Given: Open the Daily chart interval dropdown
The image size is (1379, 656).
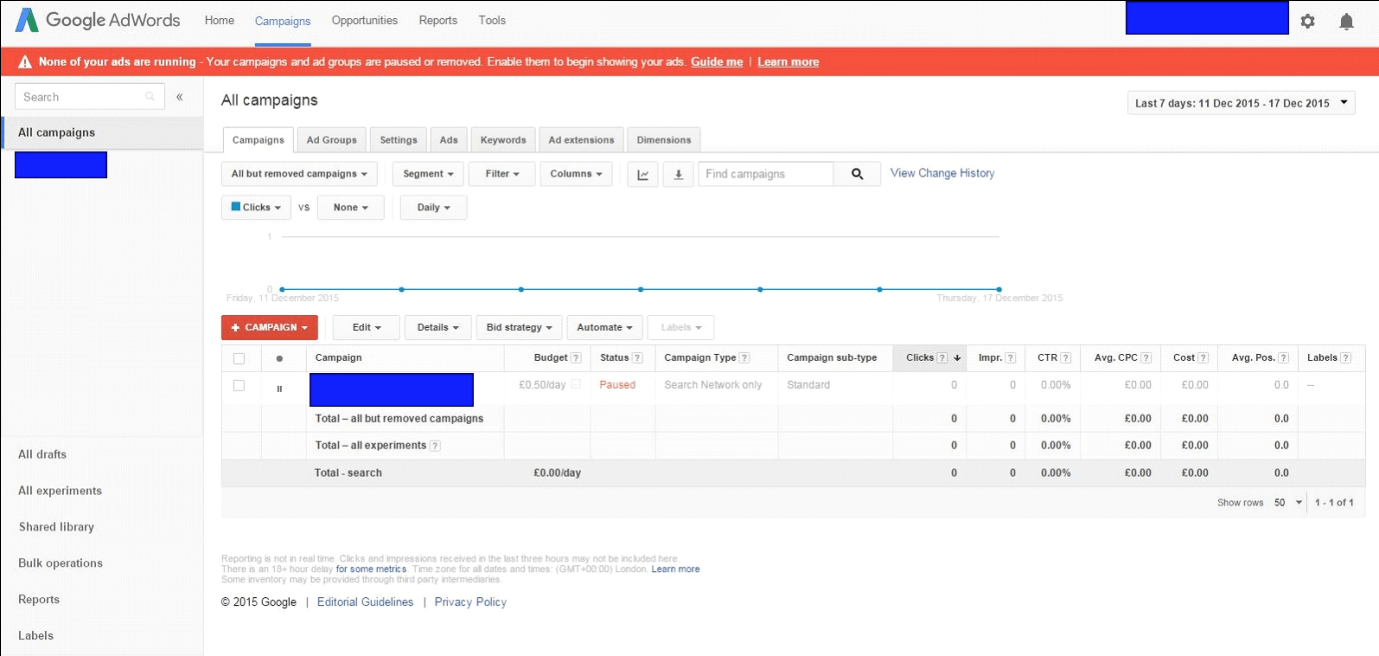Looking at the screenshot, I should pyautogui.click(x=432, y=207).
